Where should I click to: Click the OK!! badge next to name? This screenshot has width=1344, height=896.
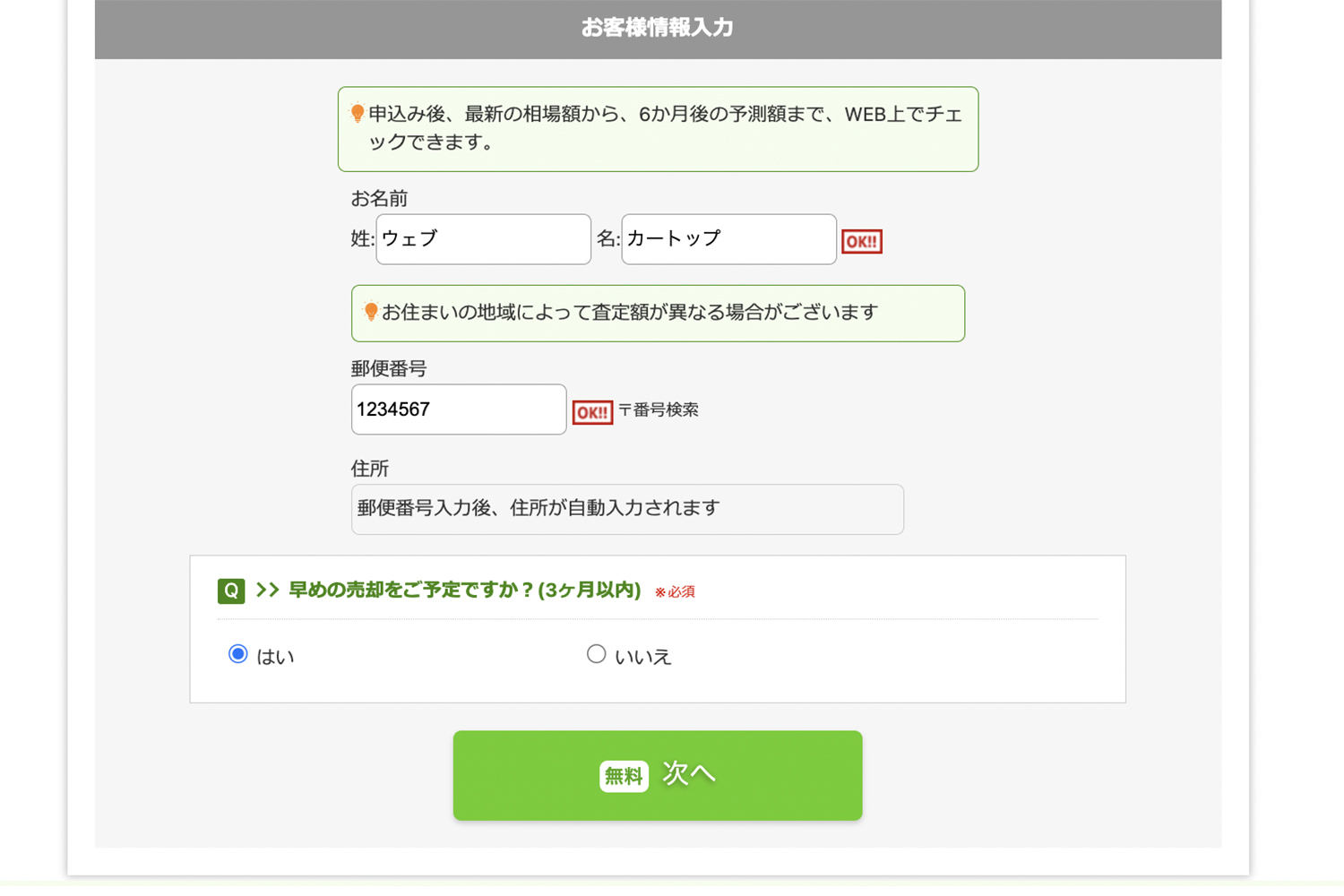tap(862, 241)
